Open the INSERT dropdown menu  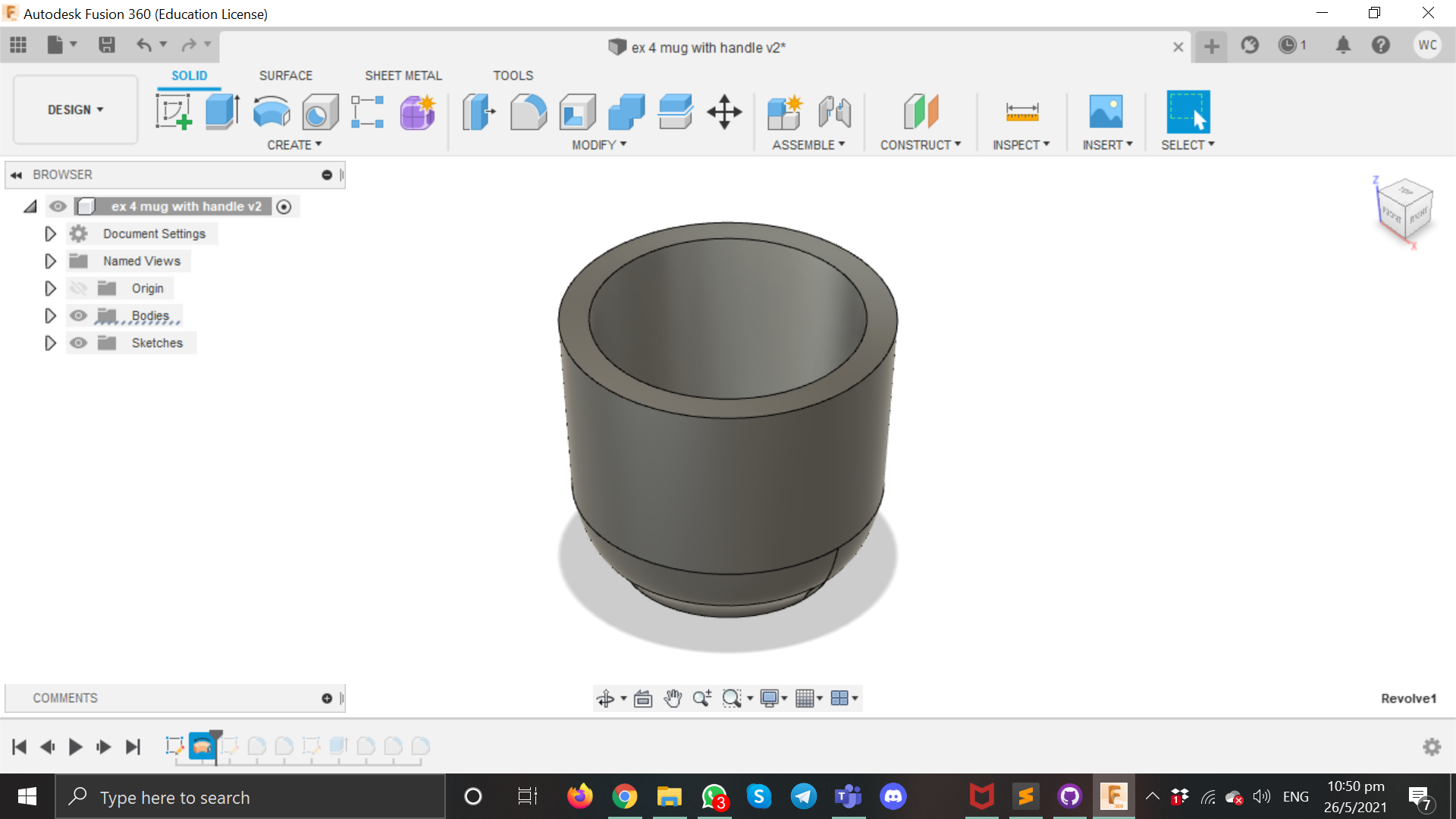pos(1107,145)
